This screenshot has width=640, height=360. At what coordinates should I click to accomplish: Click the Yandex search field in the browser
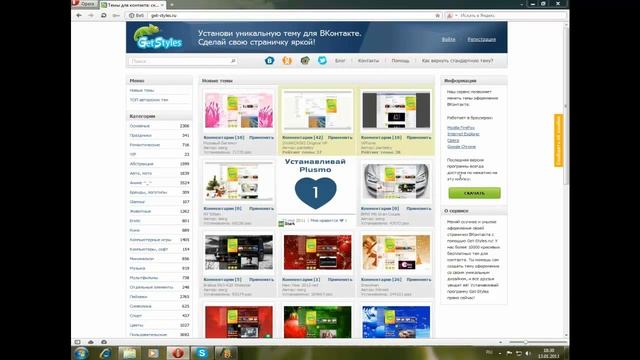[512, 16]
